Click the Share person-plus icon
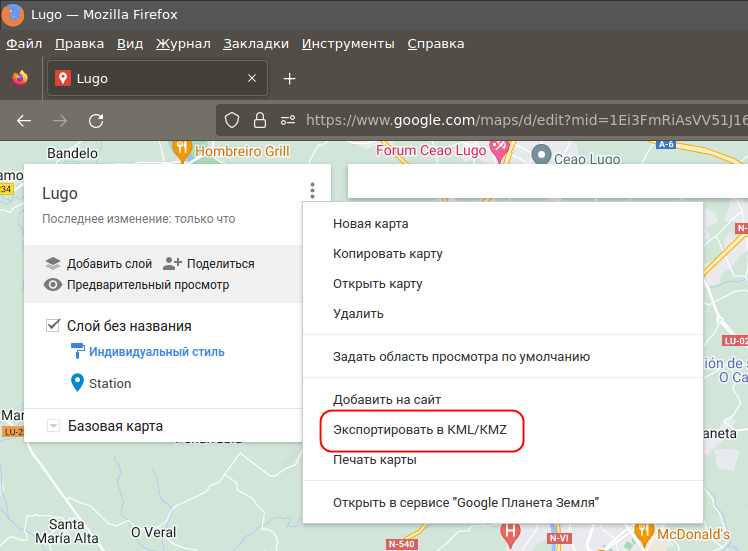 172,263
